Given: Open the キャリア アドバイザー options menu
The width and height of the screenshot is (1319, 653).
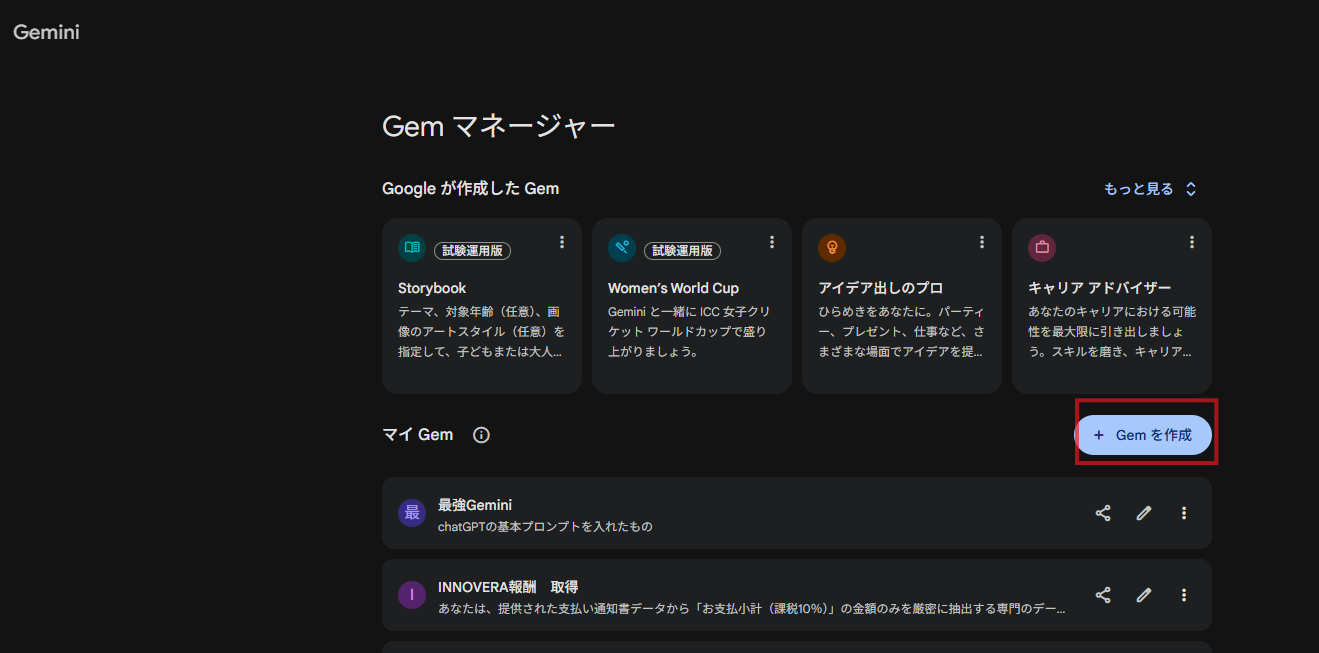Looking at the screenshot, I should [1191, 241].
